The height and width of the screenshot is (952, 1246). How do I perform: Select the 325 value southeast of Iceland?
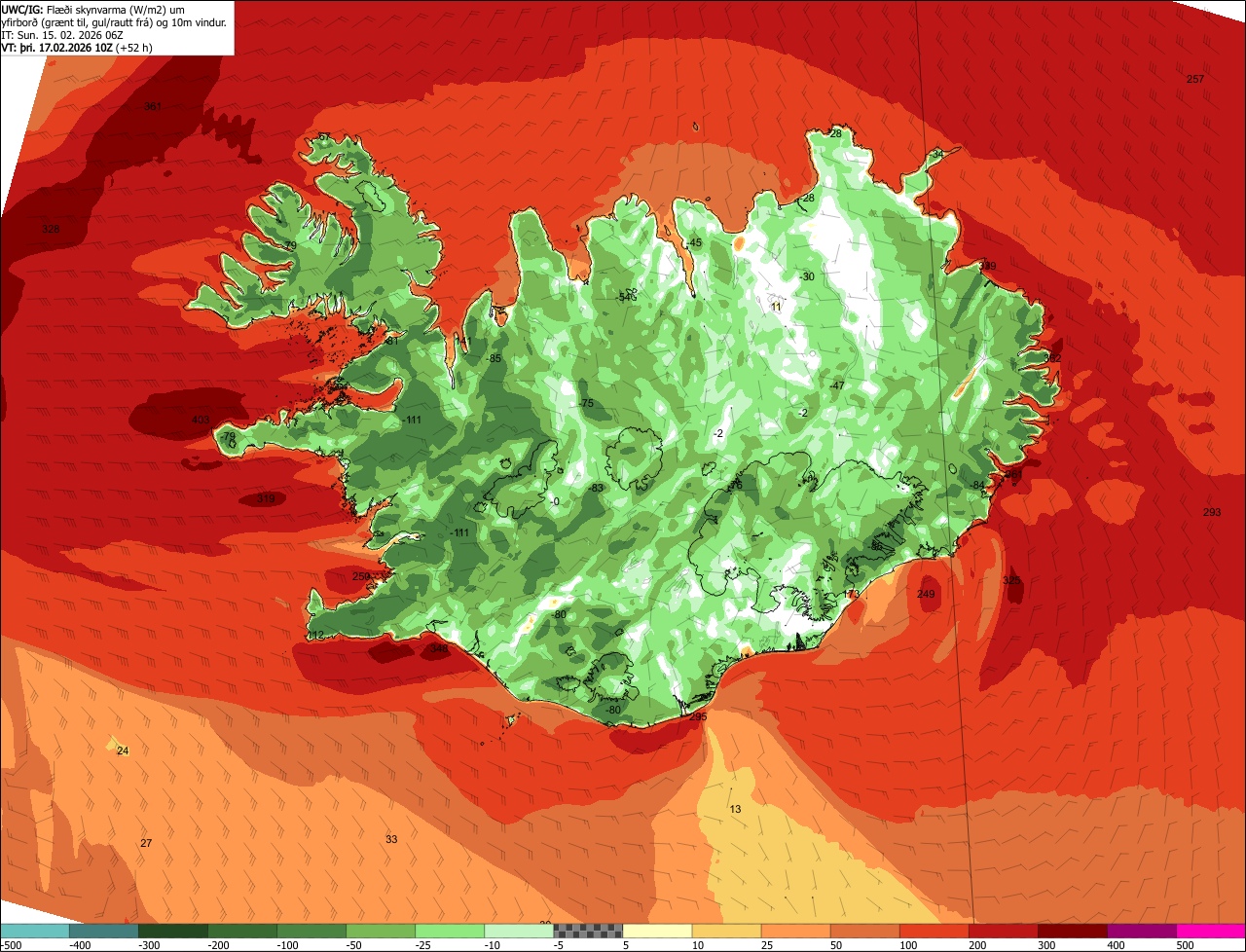[1012, 580]
